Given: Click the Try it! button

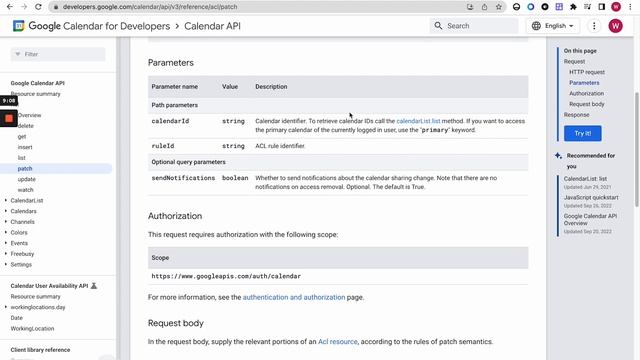Looking at the screenshot, I should click(x=582, y=133).
